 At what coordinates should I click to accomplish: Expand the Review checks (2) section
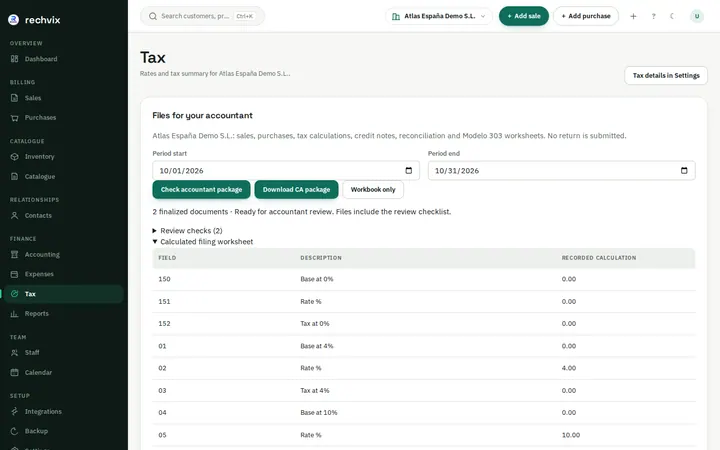coord(187,231)
